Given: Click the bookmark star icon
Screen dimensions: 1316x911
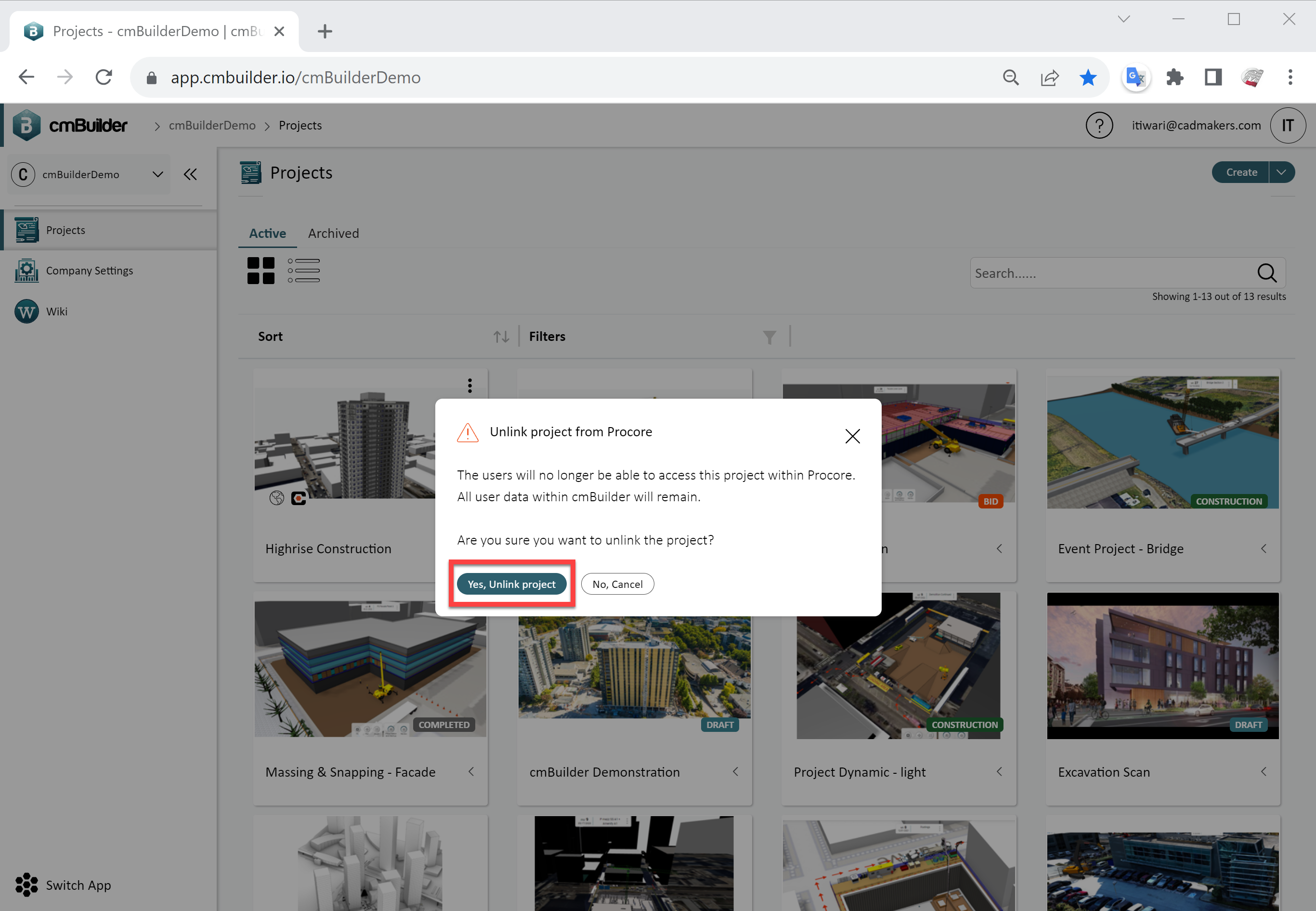Looking at the screenshot, I should [1088, 77].
